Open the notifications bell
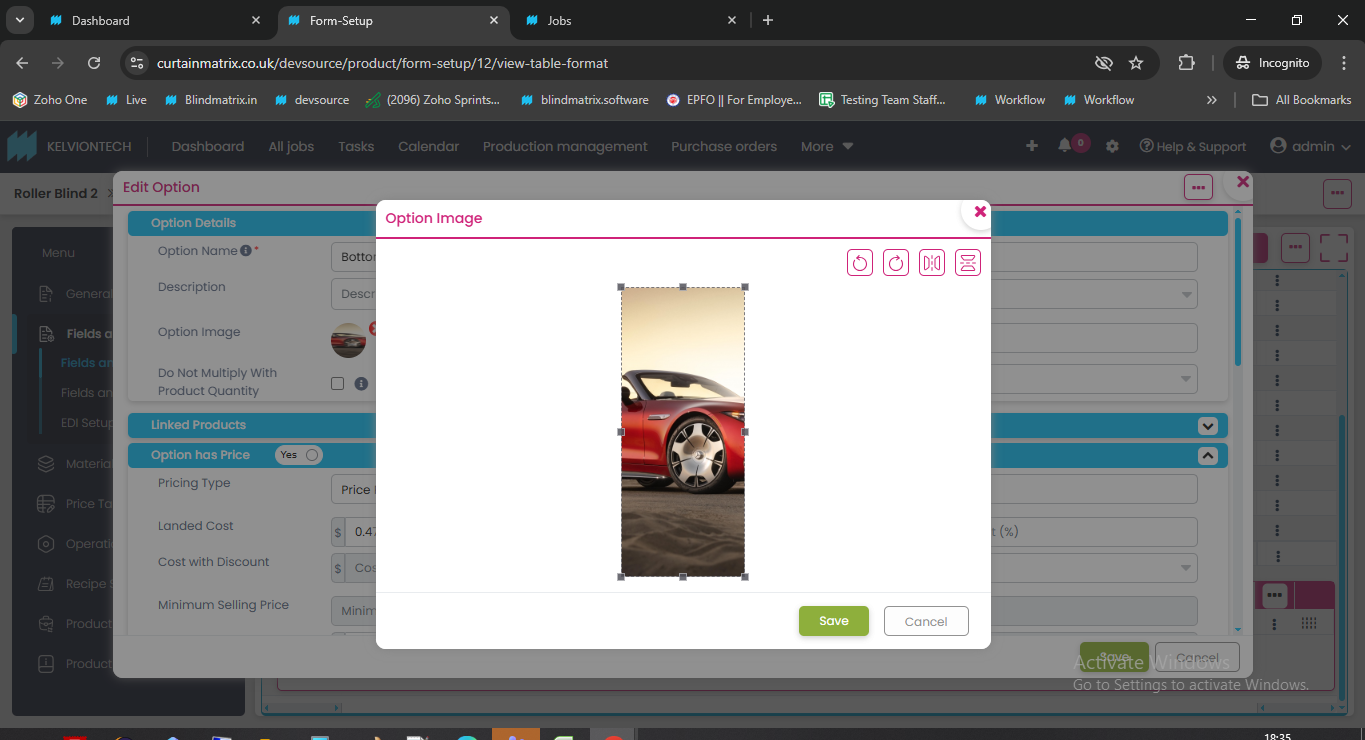The height and width of the screenshot is (740, 1365). 1064,146
